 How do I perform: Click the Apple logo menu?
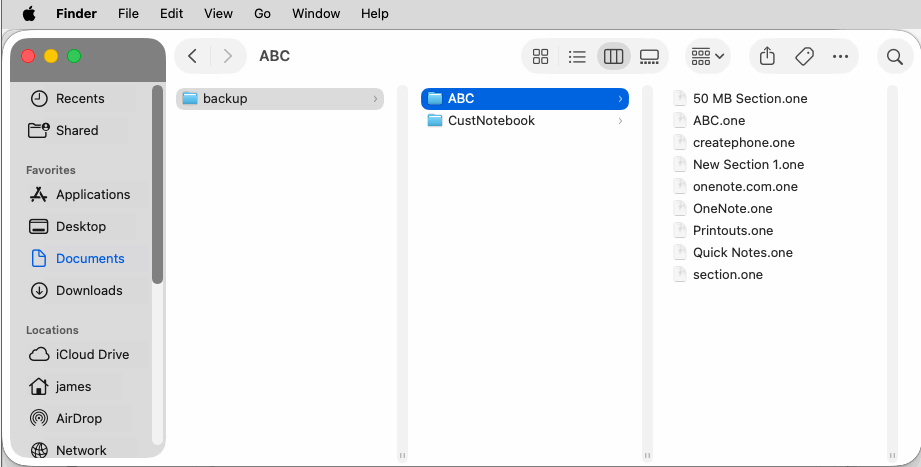pyautogui.click(x=29, y=14)
